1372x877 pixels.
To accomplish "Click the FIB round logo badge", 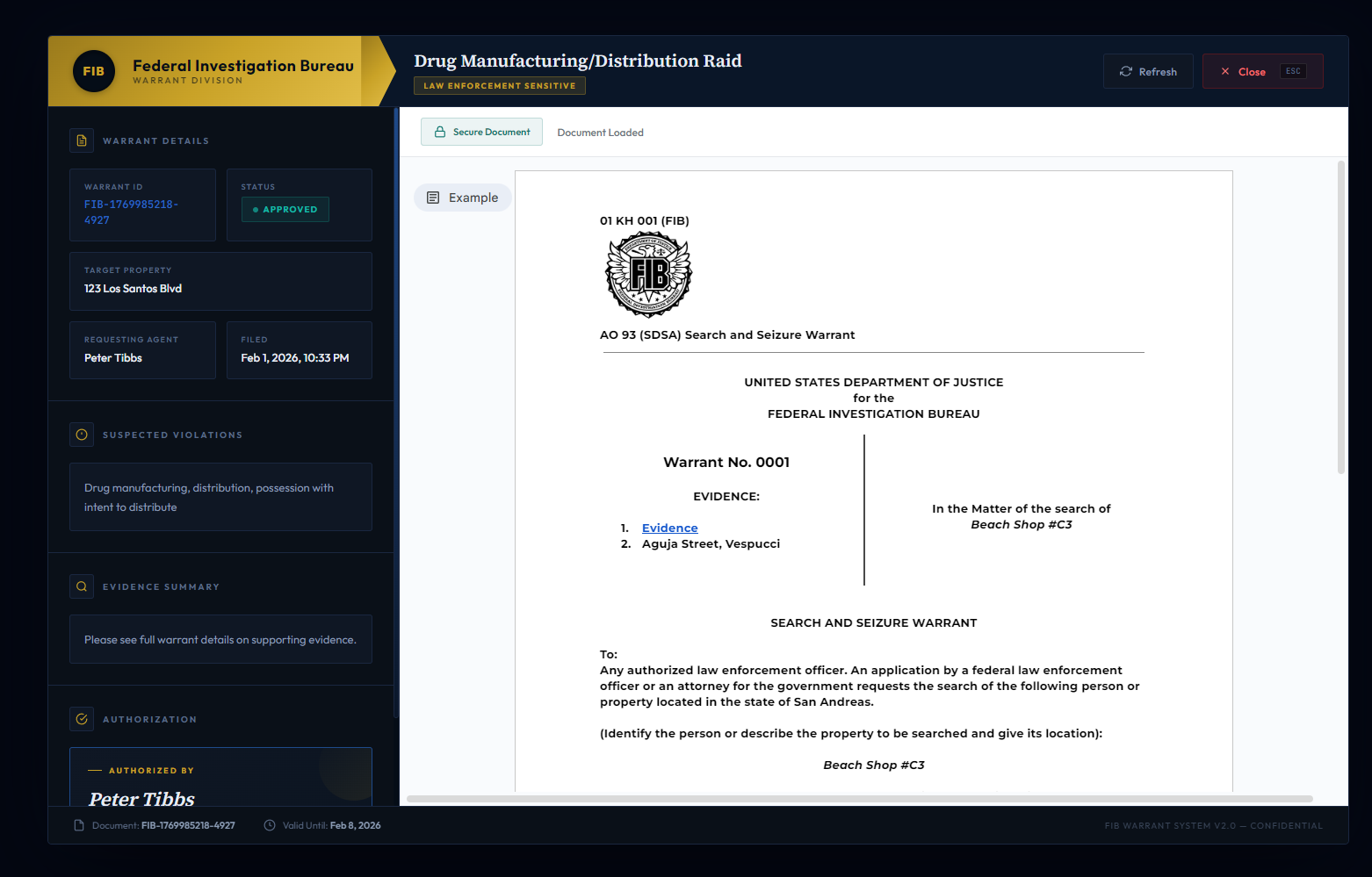I will pos(93,71).
